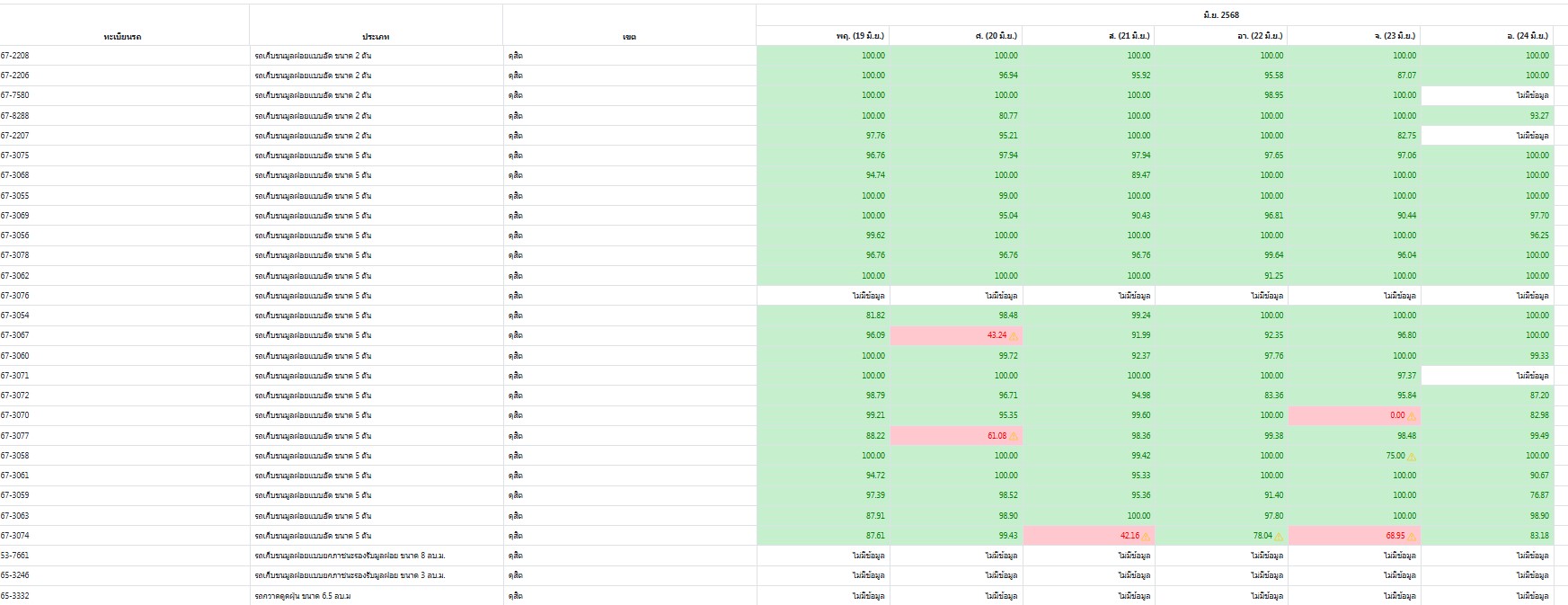Click the ทะเบียนรถ column header
This screenshot has height=605, width=1568.
[123, 37]
